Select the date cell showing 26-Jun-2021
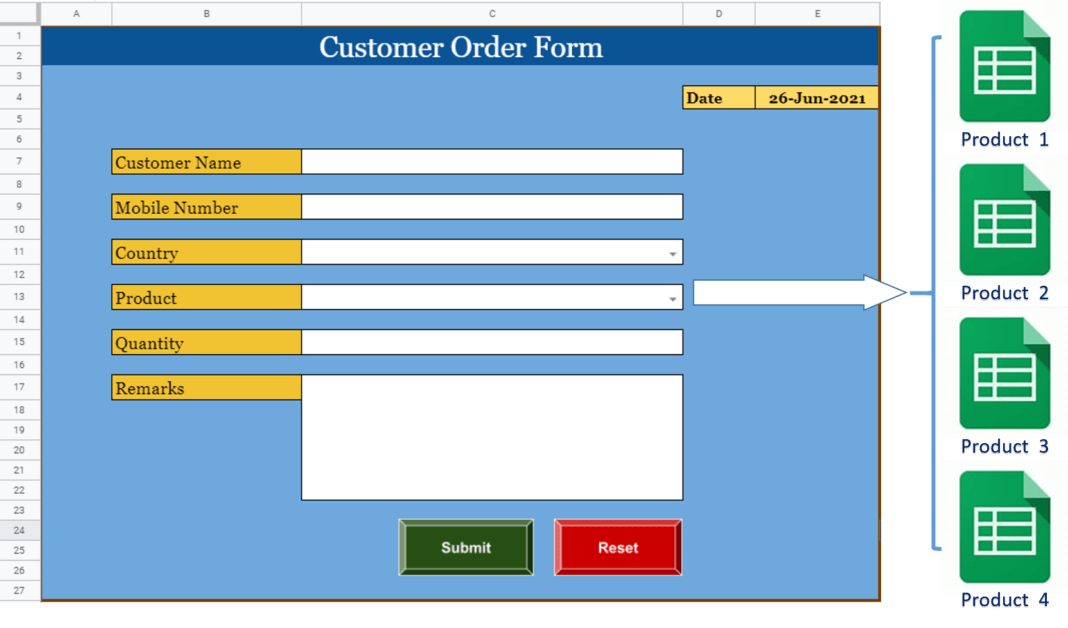 [x=817, y=97]
